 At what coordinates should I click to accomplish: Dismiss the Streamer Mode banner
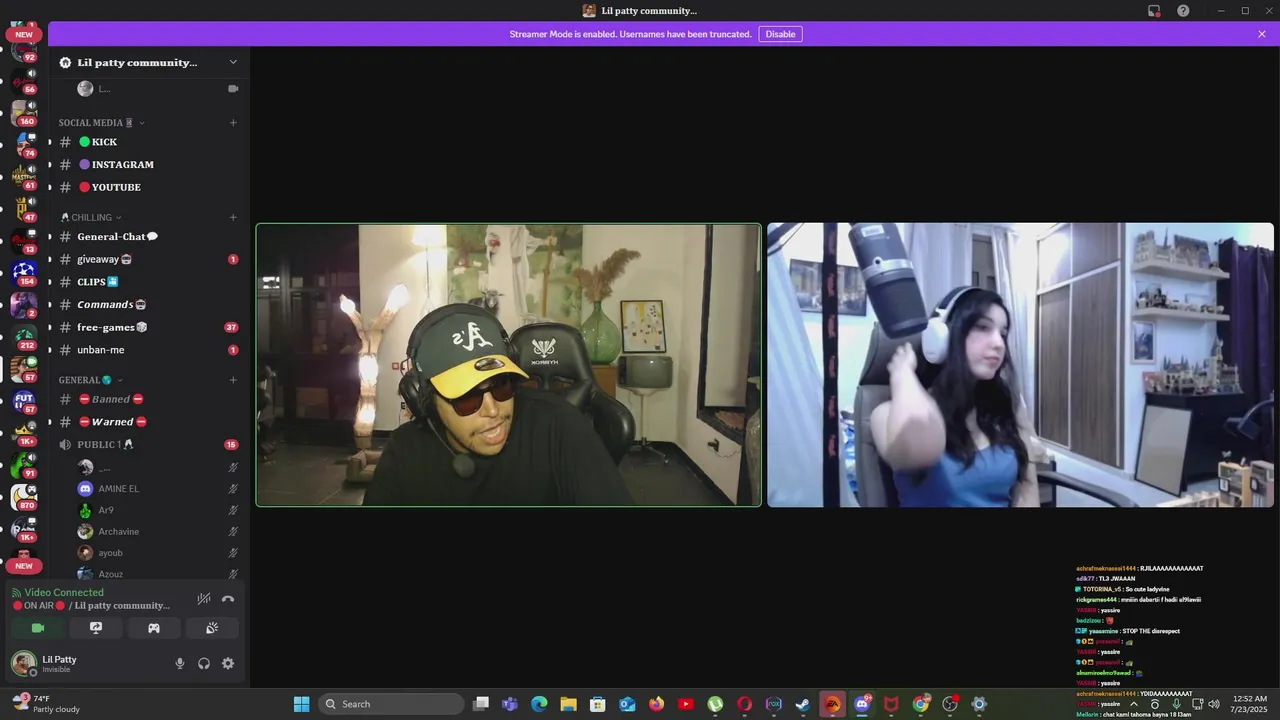coord(1262,34)
